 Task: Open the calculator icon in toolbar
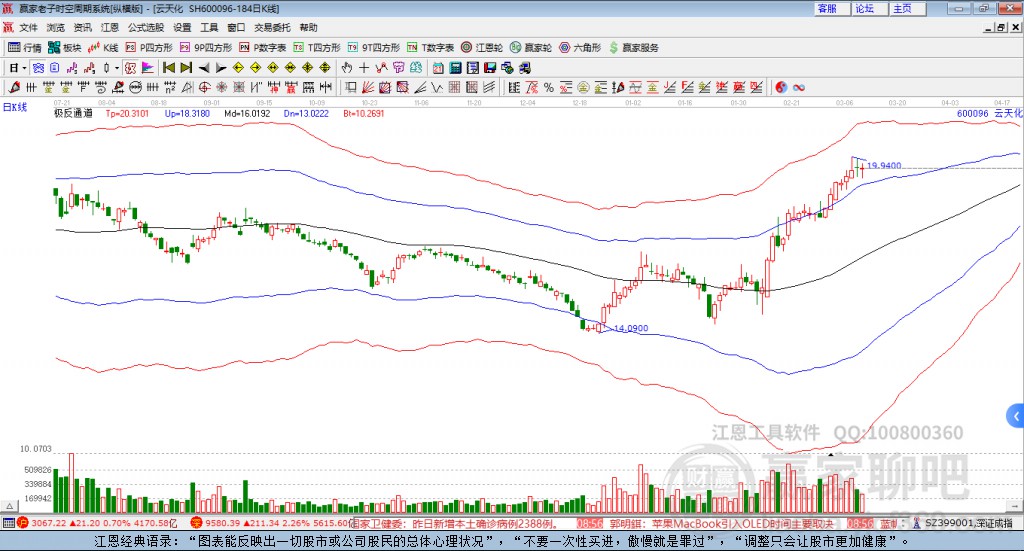coord(456,68)
